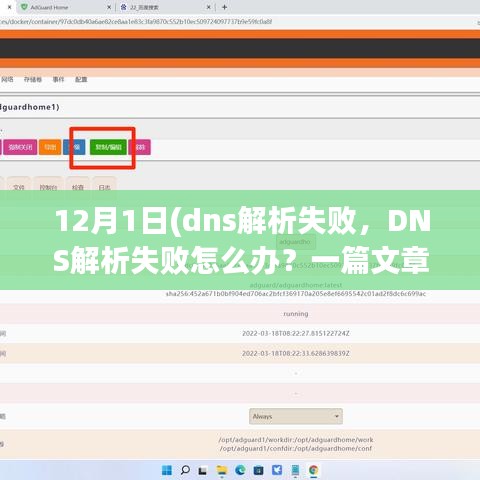Open a new browser tab
The width and height of the screenshot is (480, 480).
224,7
